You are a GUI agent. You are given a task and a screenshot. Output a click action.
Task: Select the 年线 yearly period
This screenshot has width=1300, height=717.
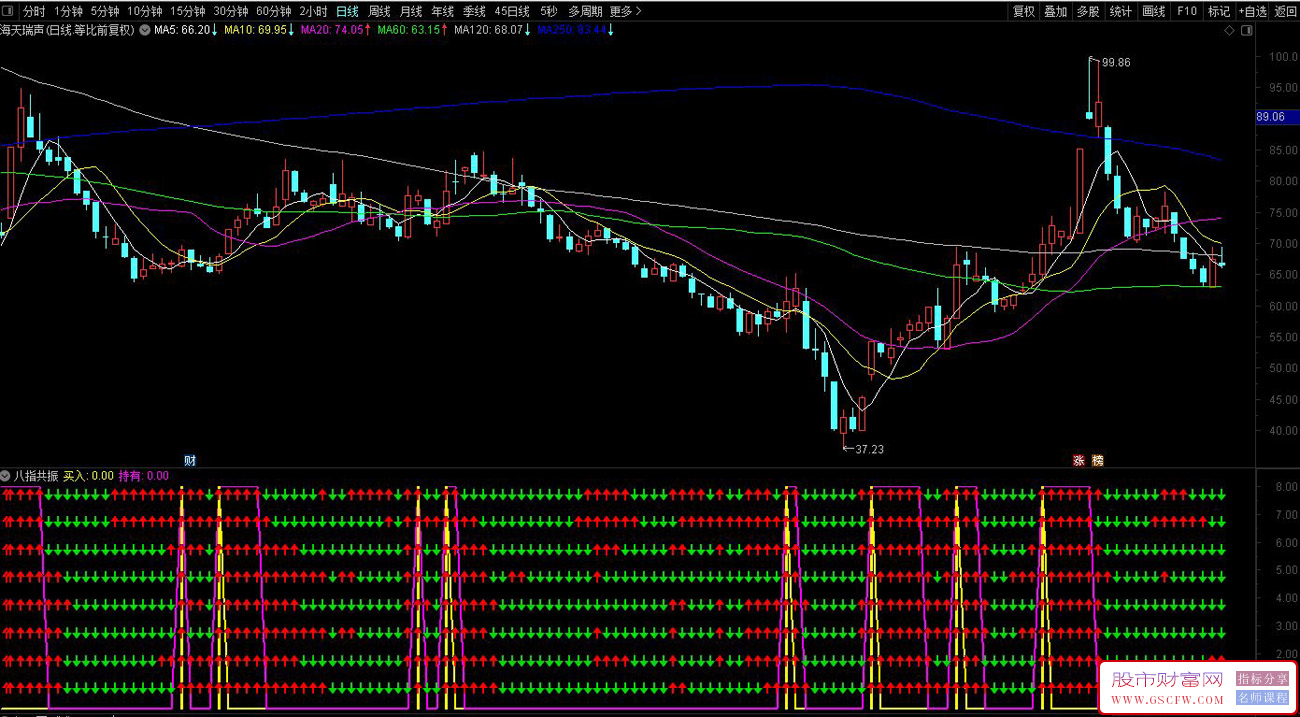click(x=442, y=11)
